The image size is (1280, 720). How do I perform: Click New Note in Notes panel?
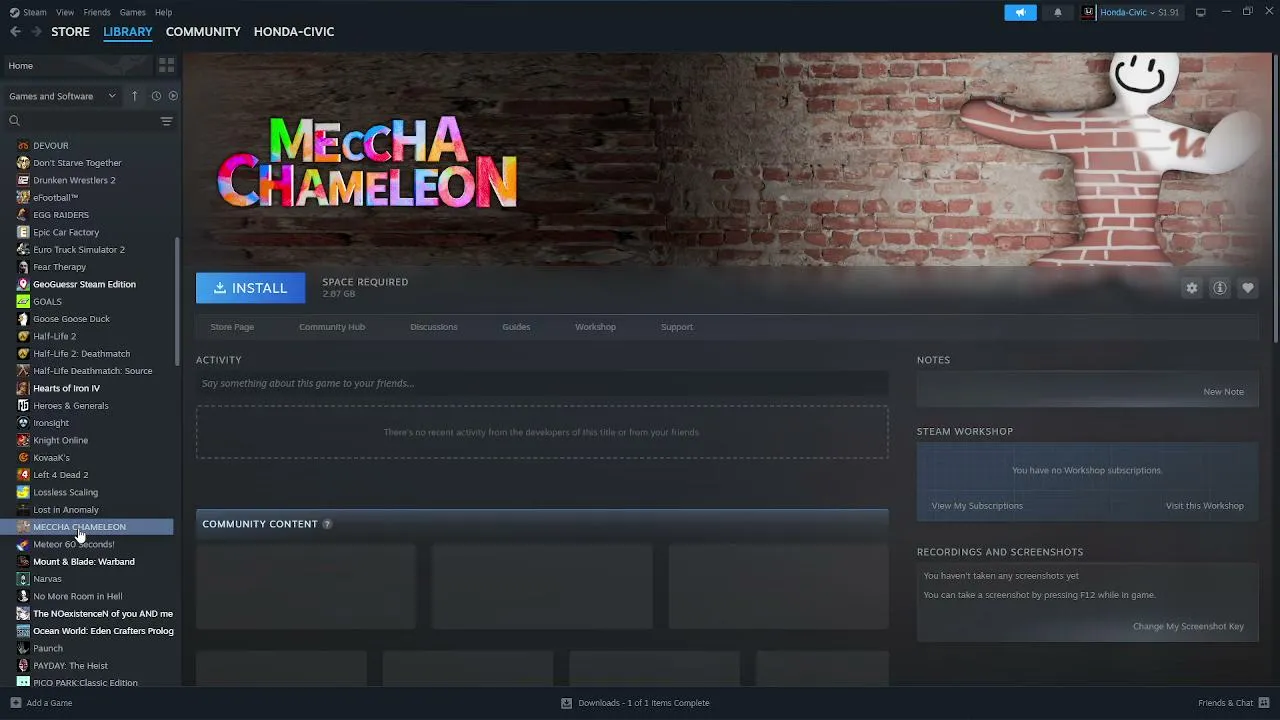click(x=1224, y=392)
